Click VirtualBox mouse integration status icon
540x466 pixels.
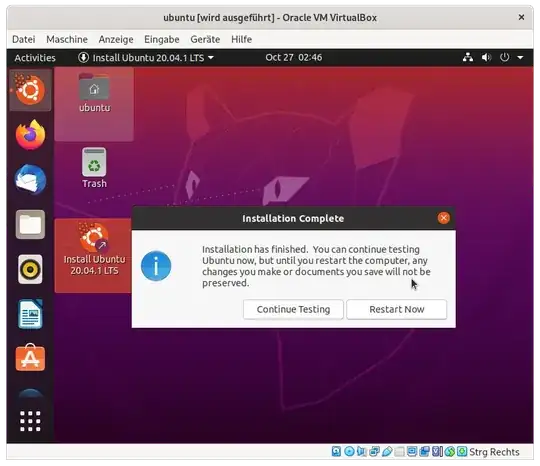pyautogui.click(x=450, y=452)
